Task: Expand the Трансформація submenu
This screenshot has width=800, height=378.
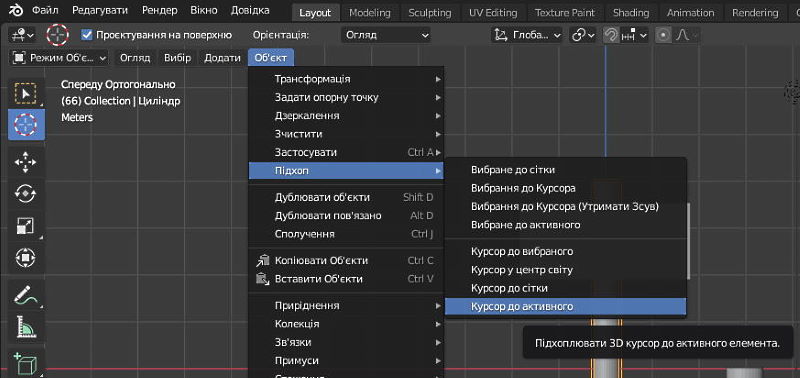Action: point(346,79)
